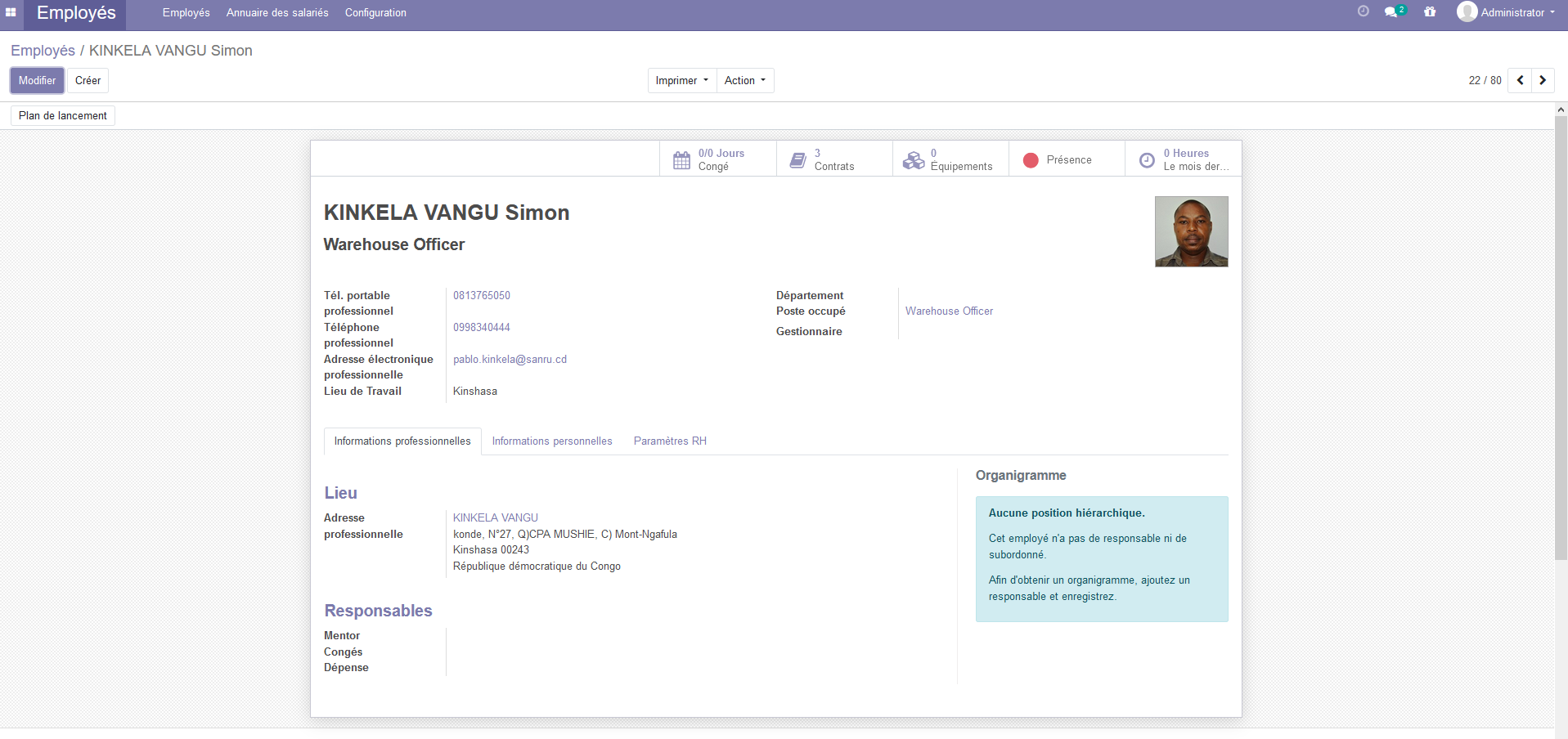The width and height of the screenshot is (1568, 739).
Task: Click the Plan de lancement button
Action: [x=63, y=115]
